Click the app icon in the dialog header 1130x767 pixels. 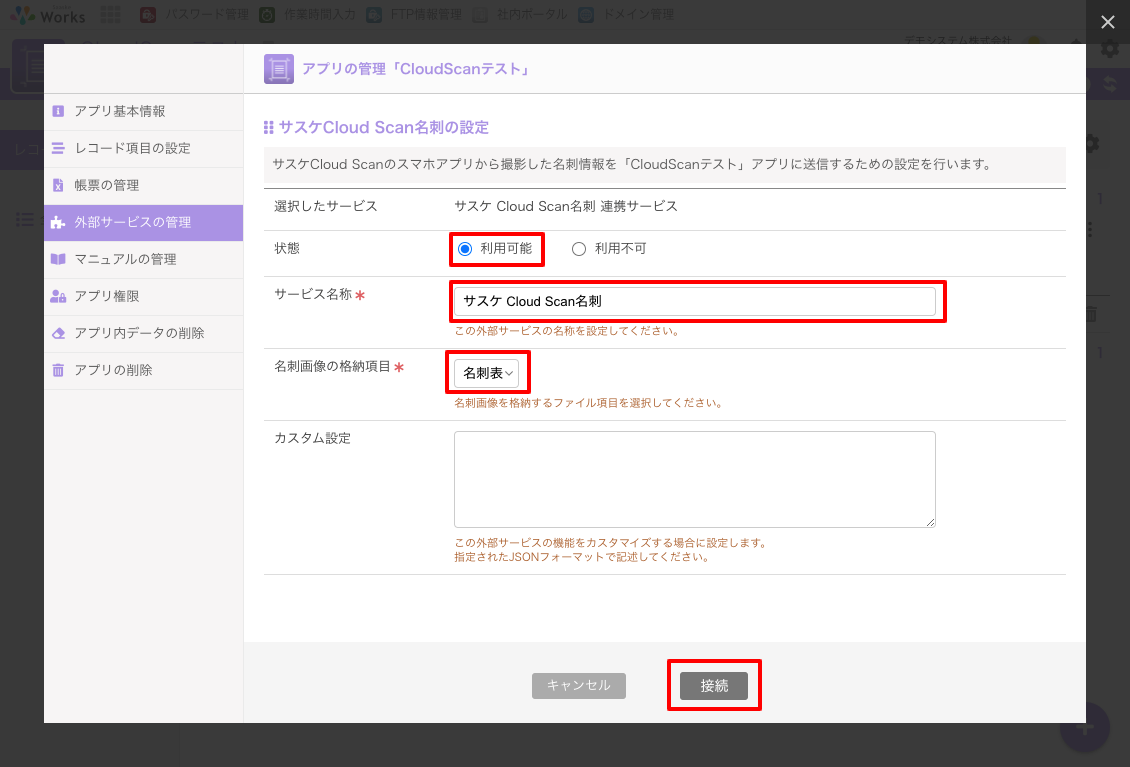click(278, 69)
